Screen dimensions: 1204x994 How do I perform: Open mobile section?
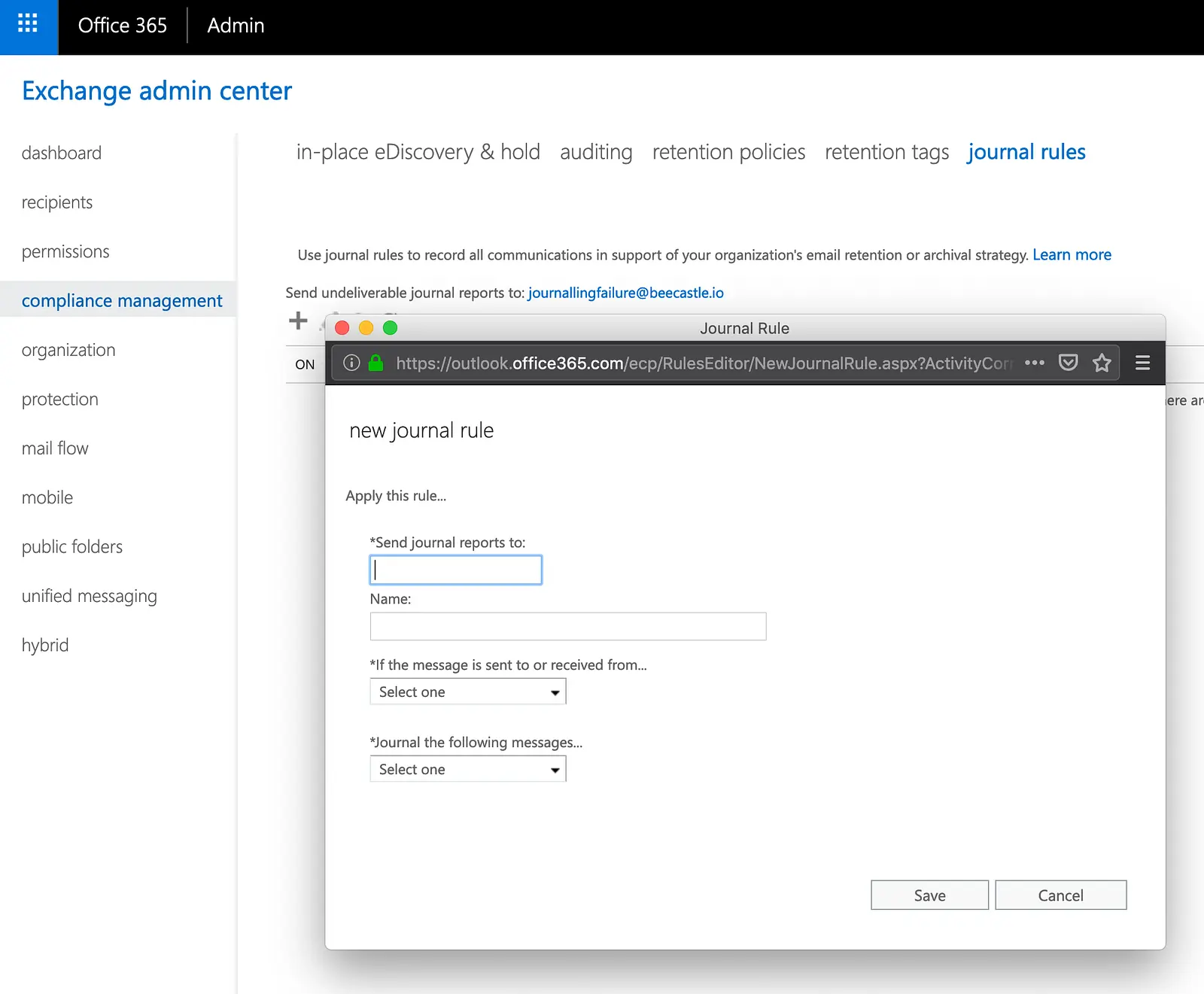(x=47, y=497)
